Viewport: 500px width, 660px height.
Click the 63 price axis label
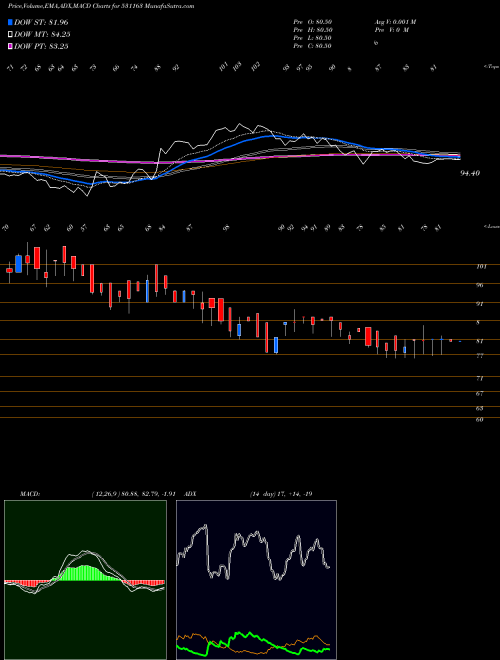pyautogui.click(x=480, y=408)
